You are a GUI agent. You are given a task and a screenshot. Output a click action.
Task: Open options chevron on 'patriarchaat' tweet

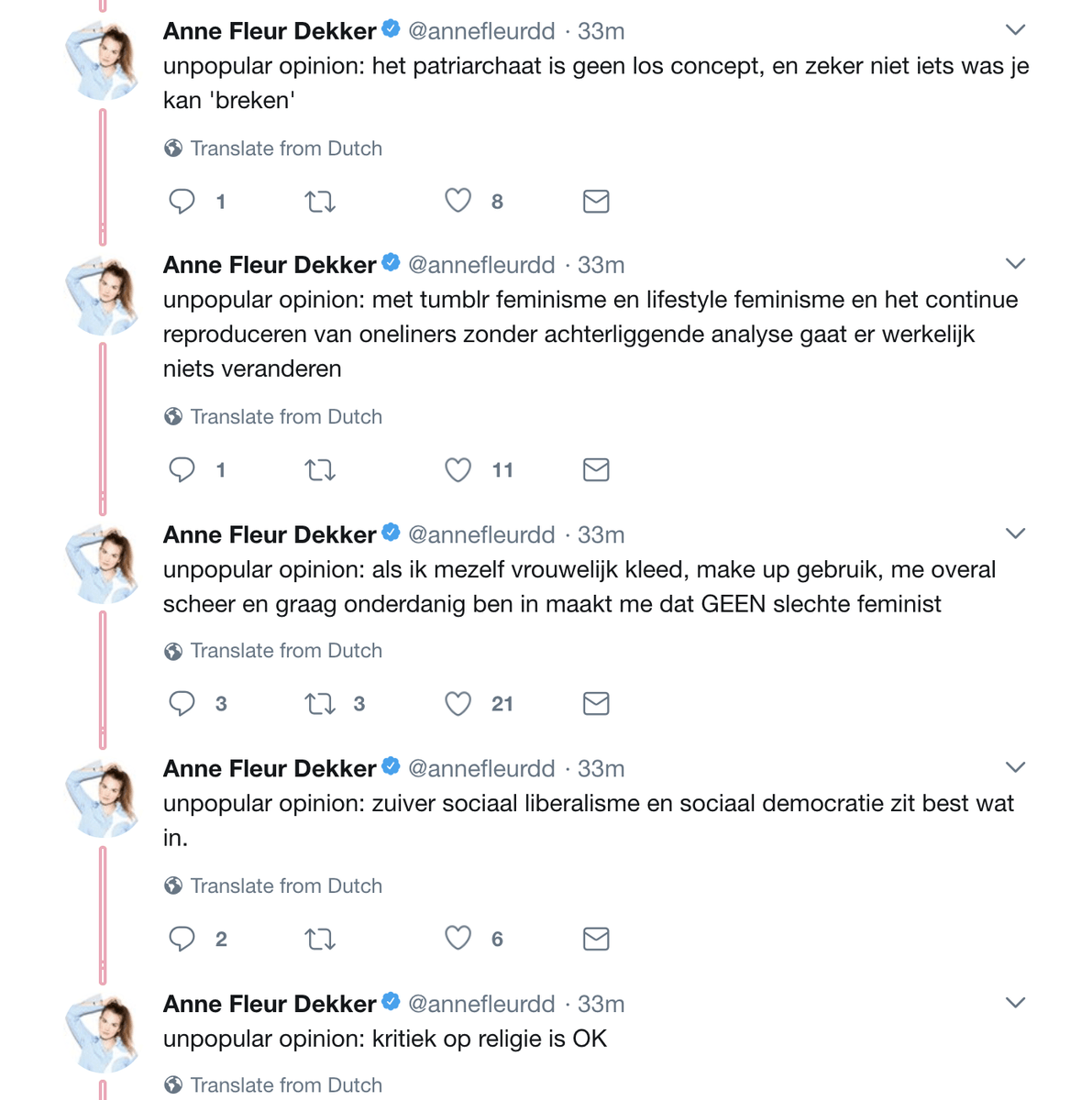(1015, 30)
